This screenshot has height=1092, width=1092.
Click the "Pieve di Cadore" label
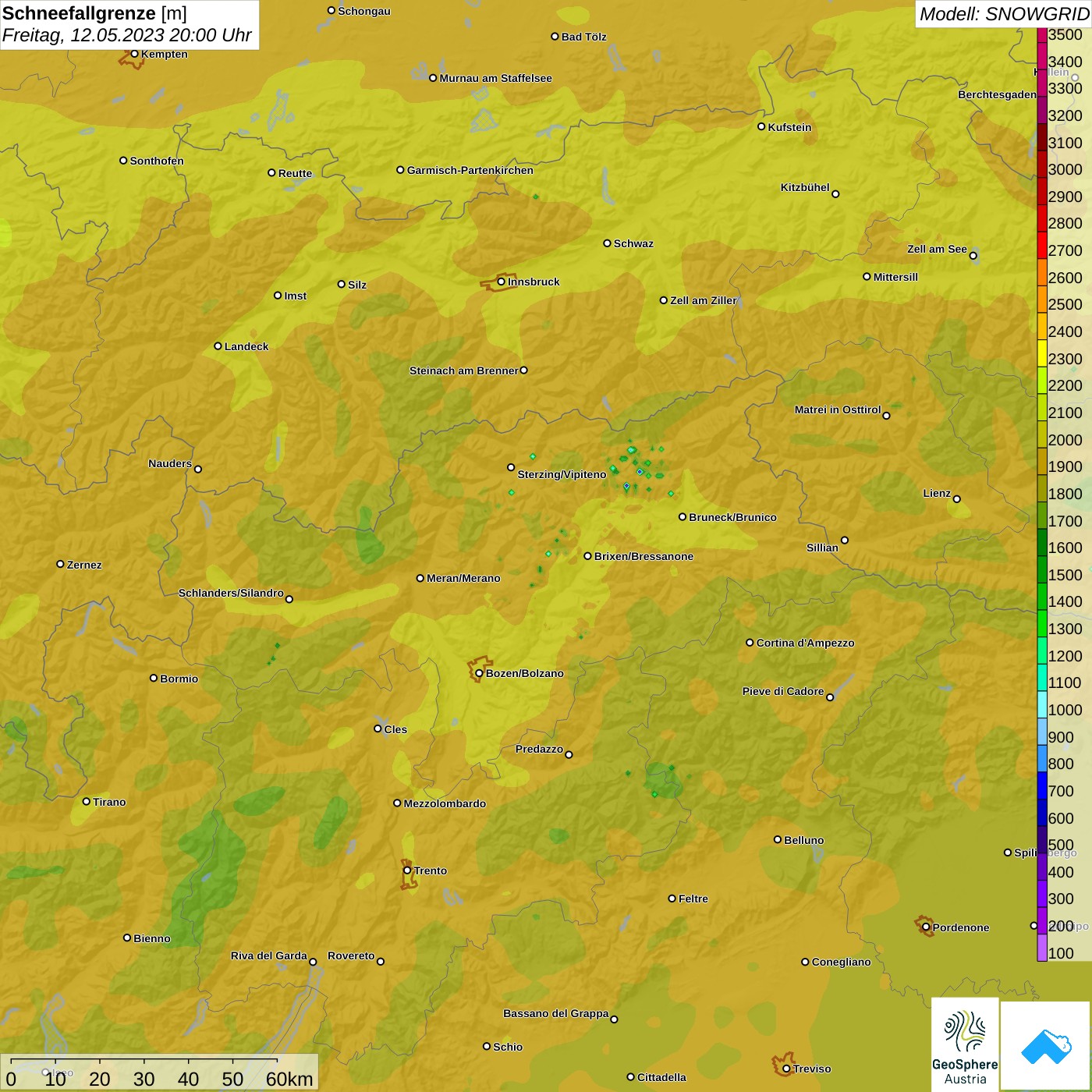(783, 691)
